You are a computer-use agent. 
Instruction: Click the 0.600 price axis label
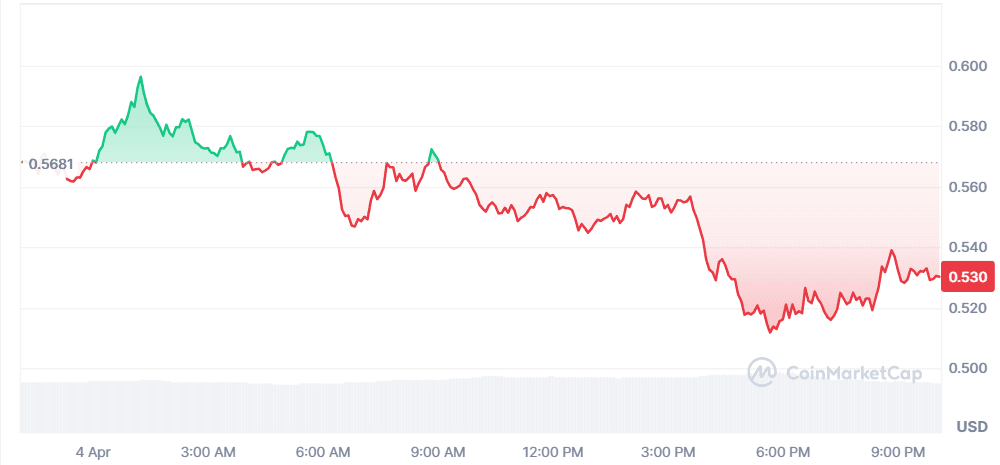pos(967,67)
